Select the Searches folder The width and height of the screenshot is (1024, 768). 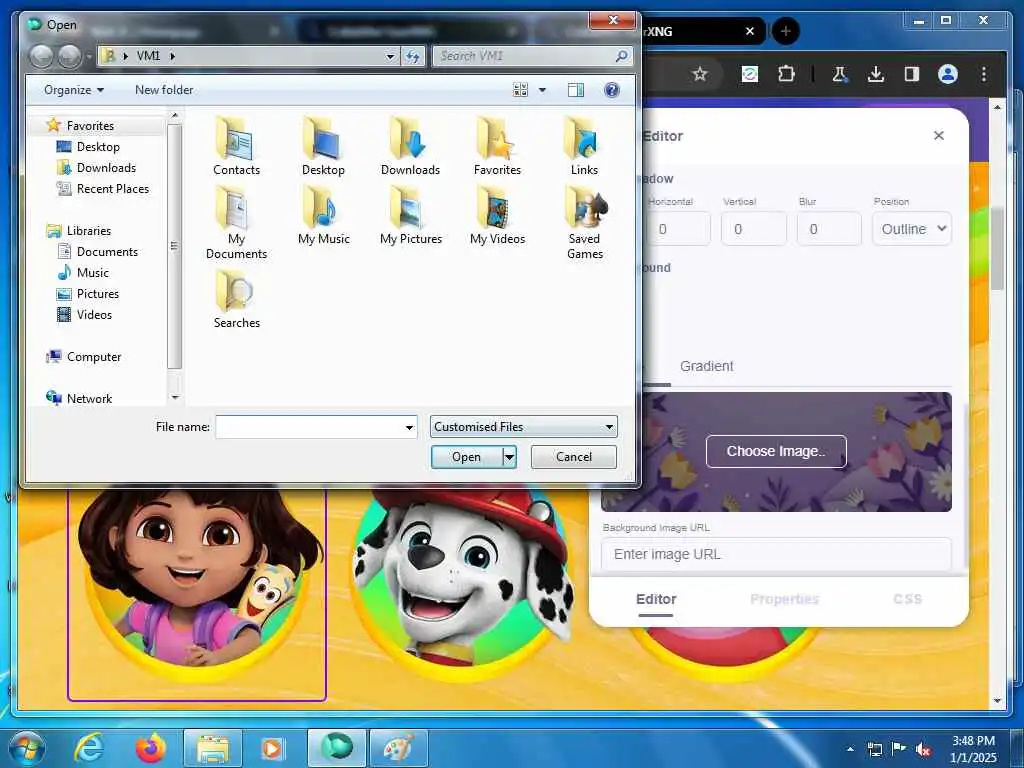tap(236, 299)
